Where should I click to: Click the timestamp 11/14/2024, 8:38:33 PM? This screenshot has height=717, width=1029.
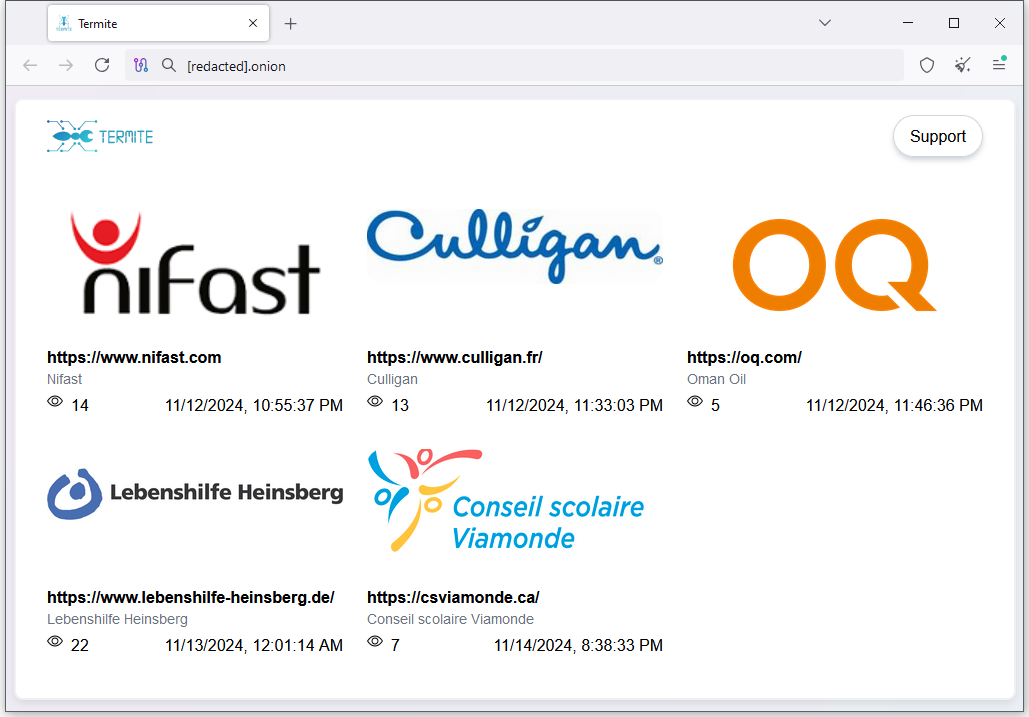coord(578,645)
